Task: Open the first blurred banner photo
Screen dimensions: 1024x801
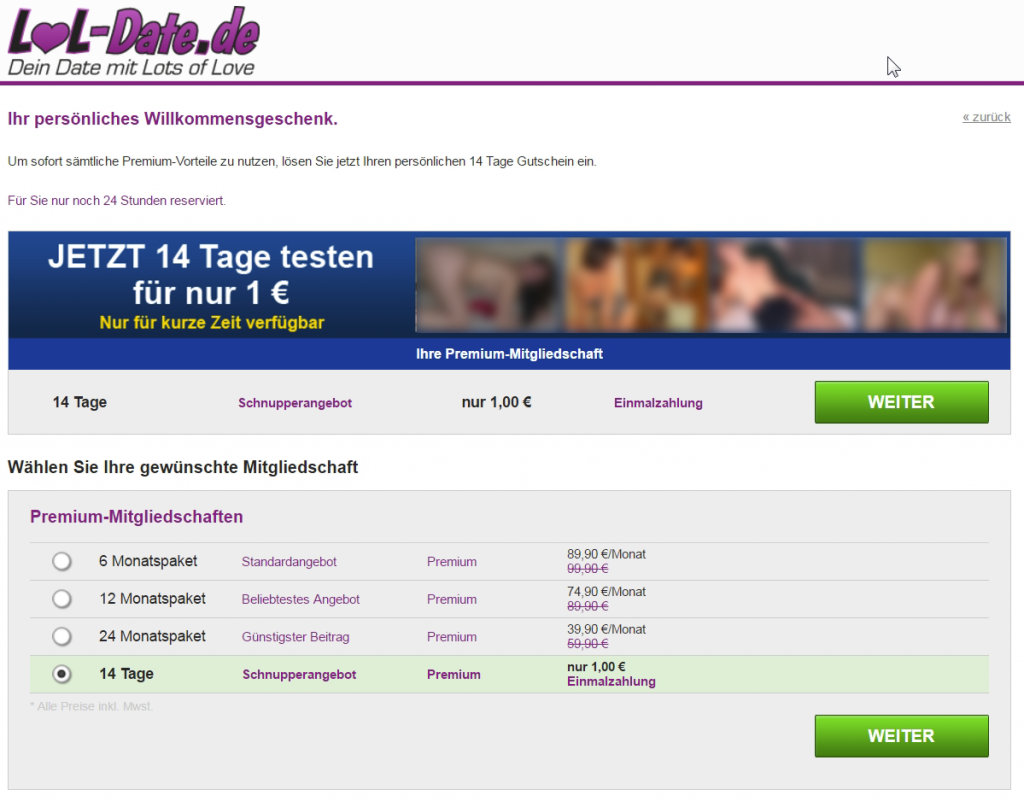Action: point(488,285)
